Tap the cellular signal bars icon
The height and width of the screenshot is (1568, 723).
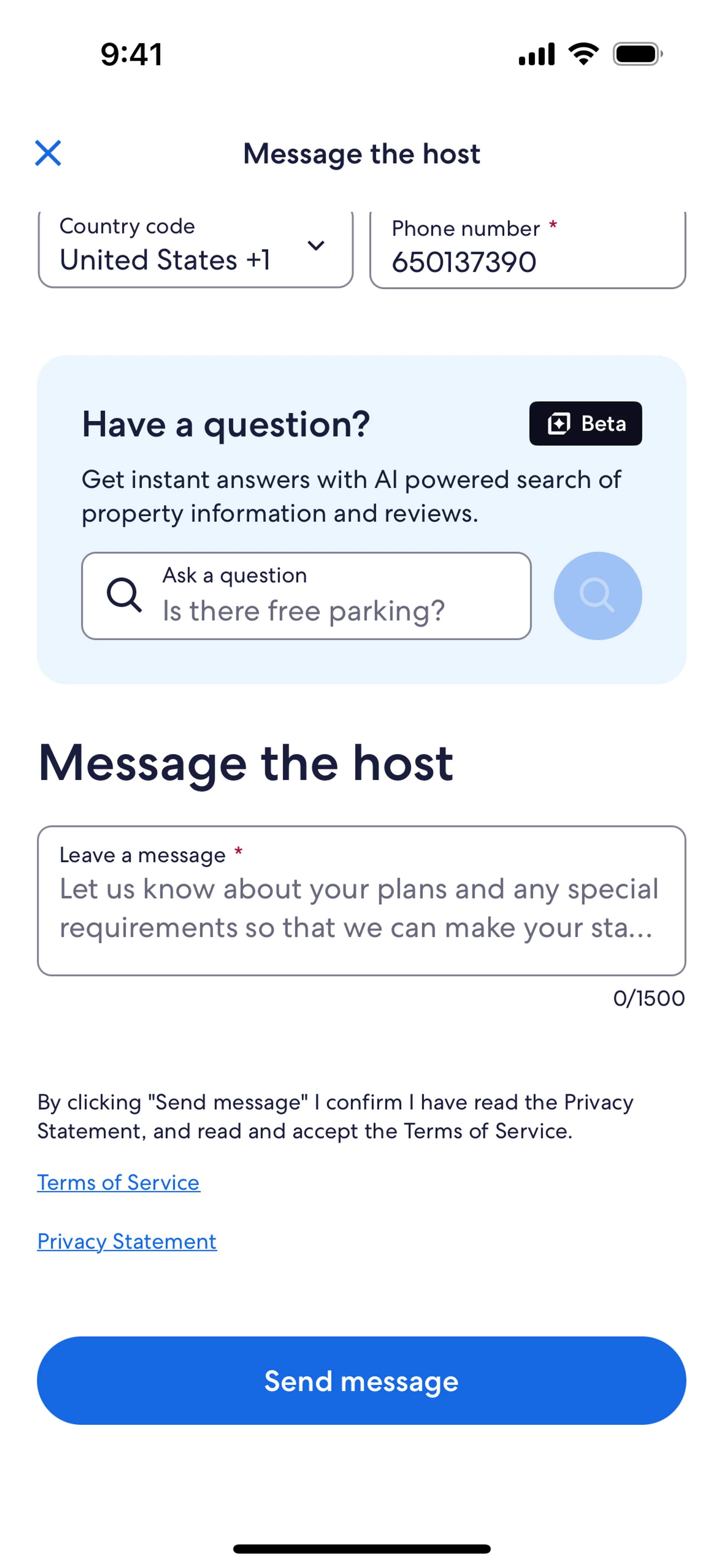(536, 54)
